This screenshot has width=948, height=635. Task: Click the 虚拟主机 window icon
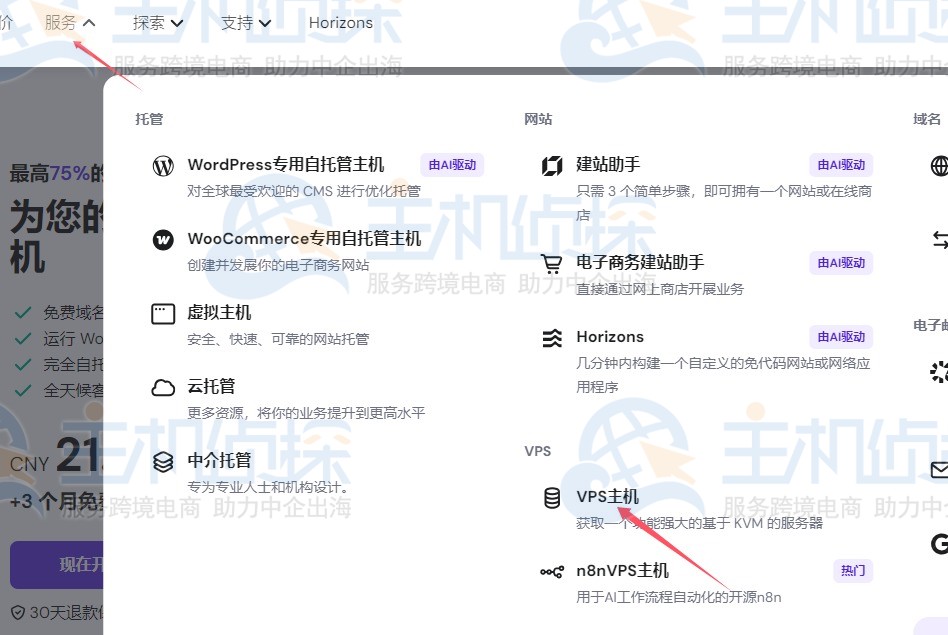[163, 314]
